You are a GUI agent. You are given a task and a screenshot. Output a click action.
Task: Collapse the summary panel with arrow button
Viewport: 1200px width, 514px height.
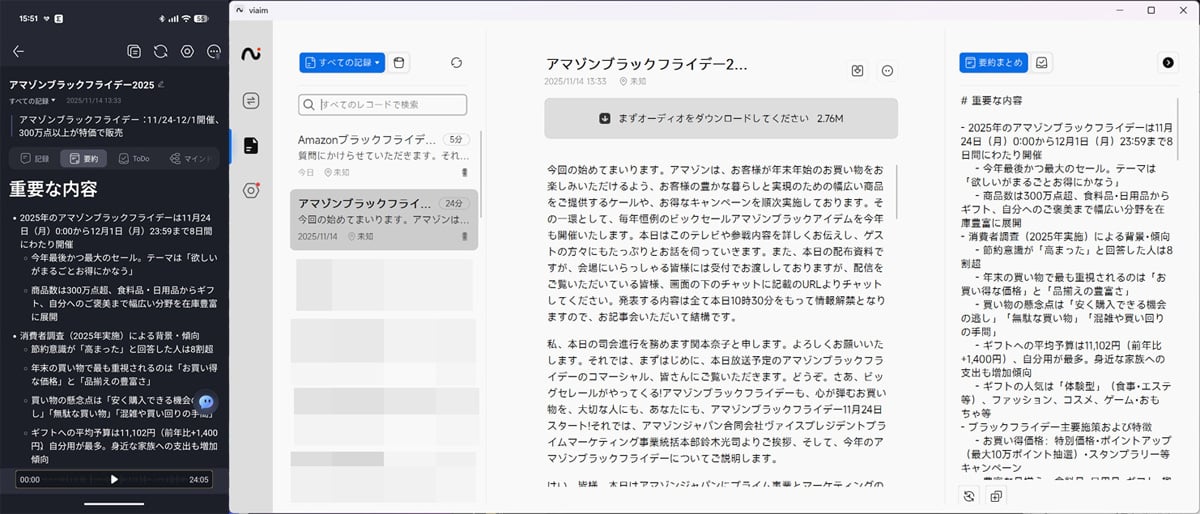pyautogui.click(x=1168, y=62)
